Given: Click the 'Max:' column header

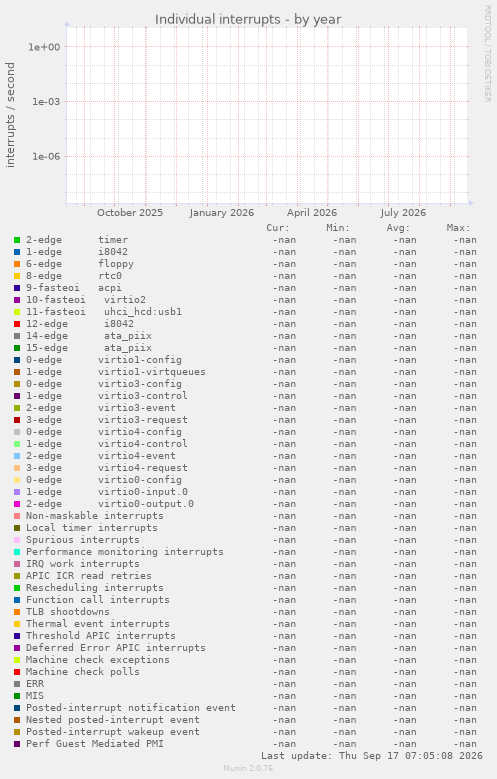Looking at the screenshot, I should pos(458,228).
